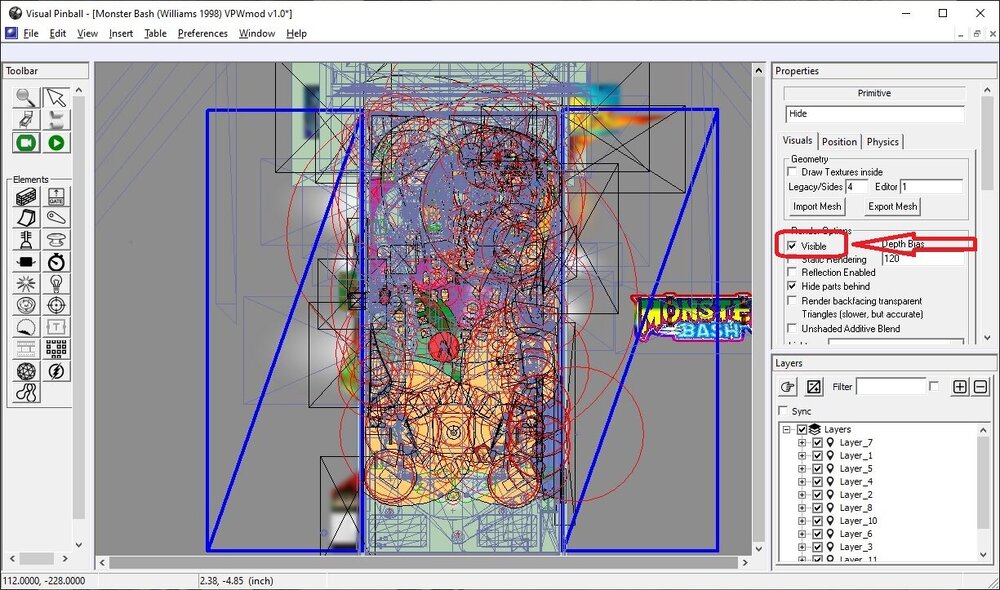Select the Timer stopwatch element tool
1000x590 pixels.
tap(56, 262)
